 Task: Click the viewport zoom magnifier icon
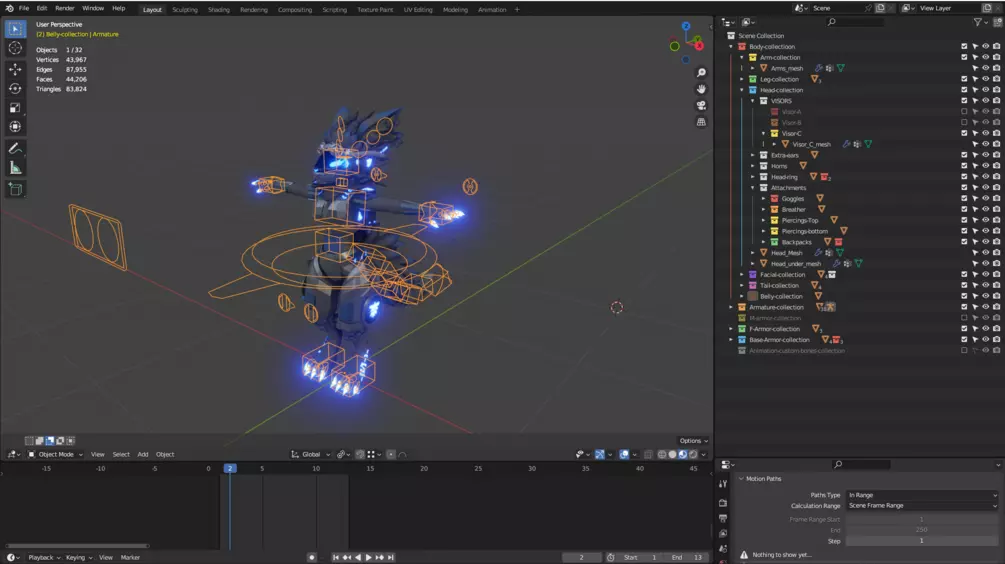pos(701,73)
